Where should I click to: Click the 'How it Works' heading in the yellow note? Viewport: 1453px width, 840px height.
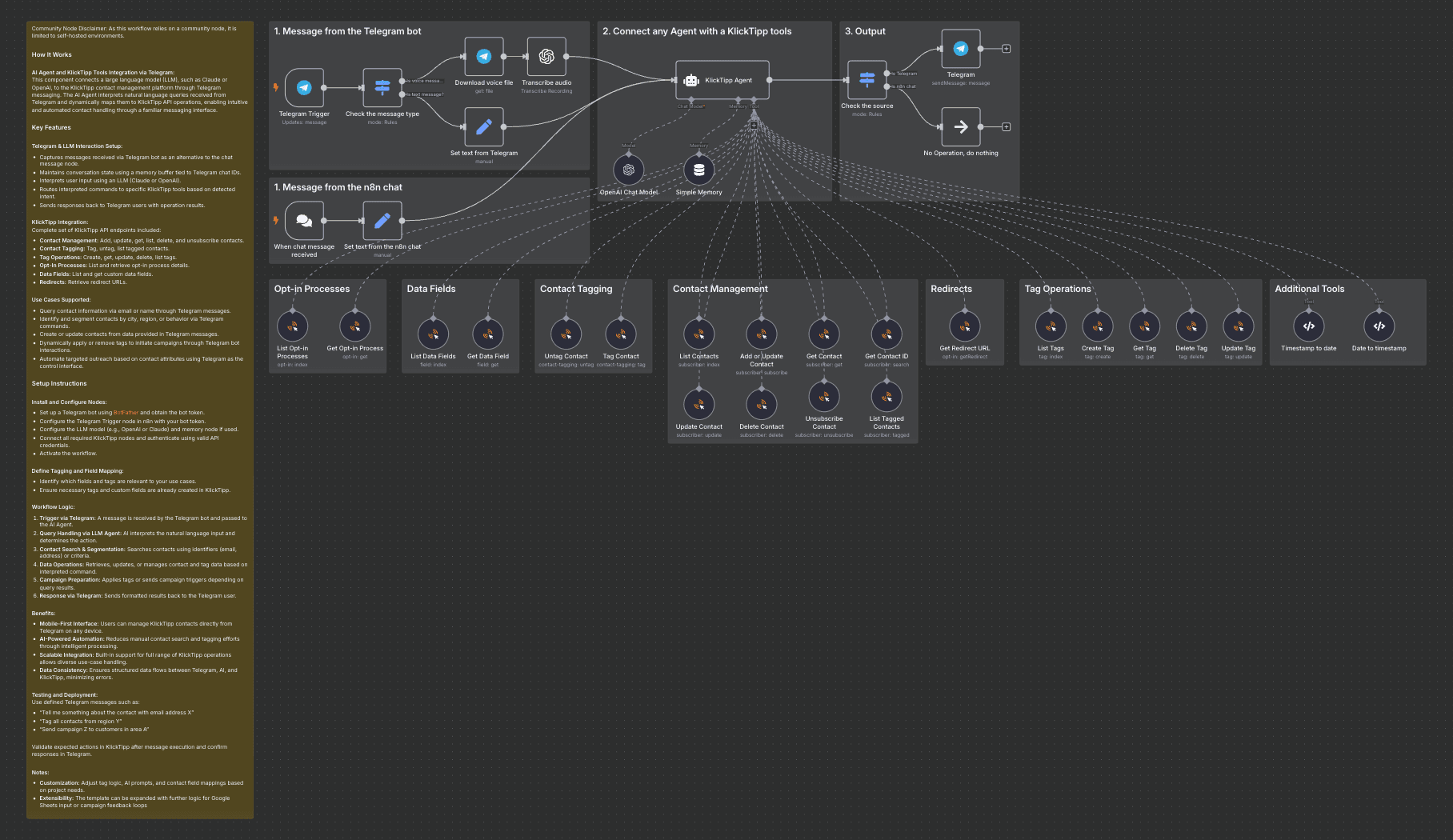click(52, 54)
